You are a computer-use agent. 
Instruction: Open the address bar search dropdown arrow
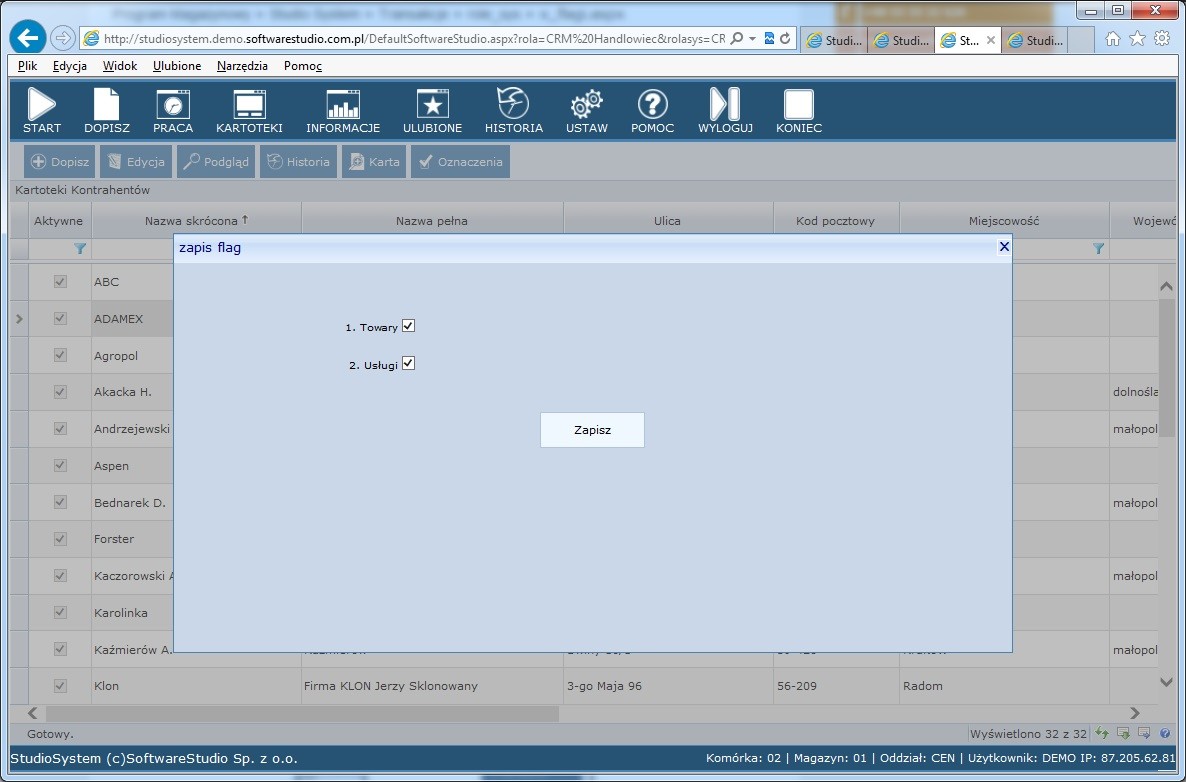click(x=752, y=39)
